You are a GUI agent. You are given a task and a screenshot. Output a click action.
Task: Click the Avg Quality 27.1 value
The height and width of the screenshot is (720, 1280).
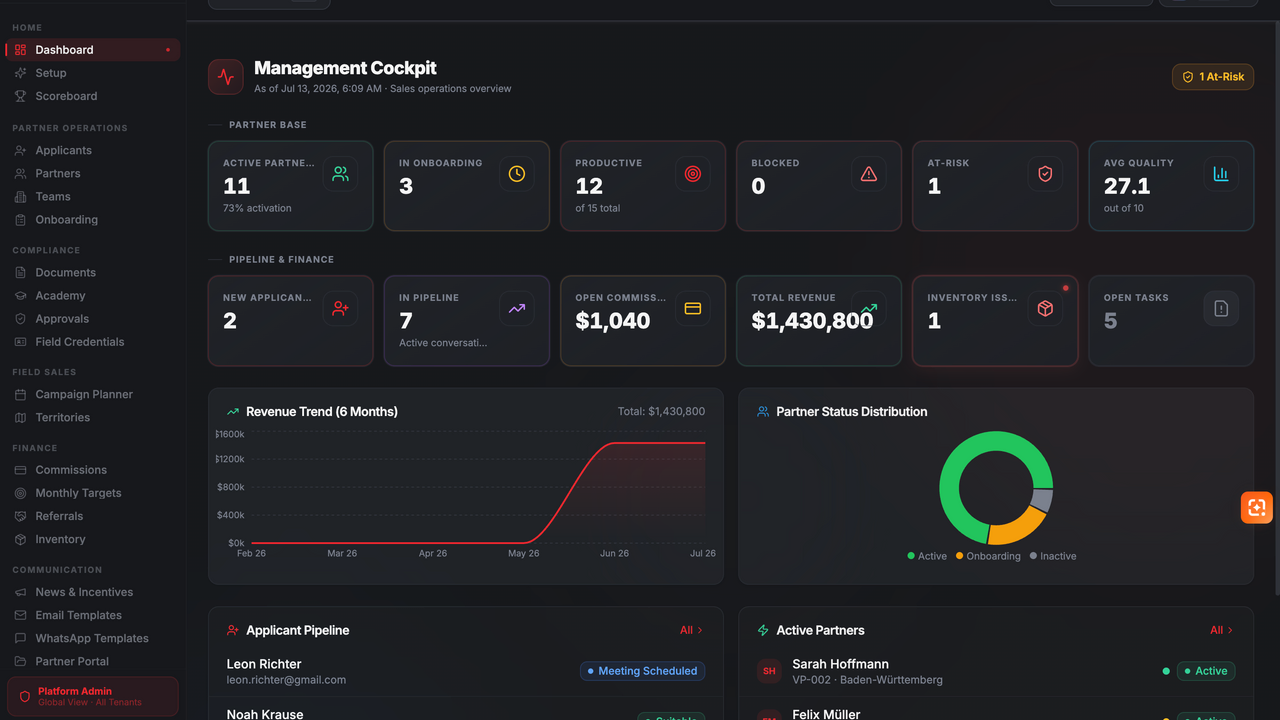[1127, 186]
